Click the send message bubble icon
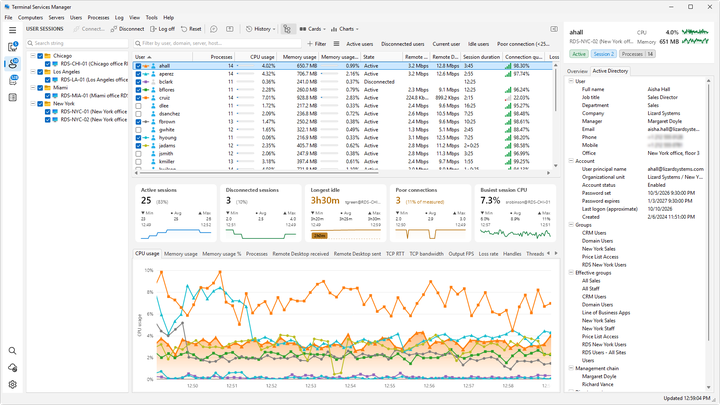The image size is (720, 405). click(x=214, y=29)
